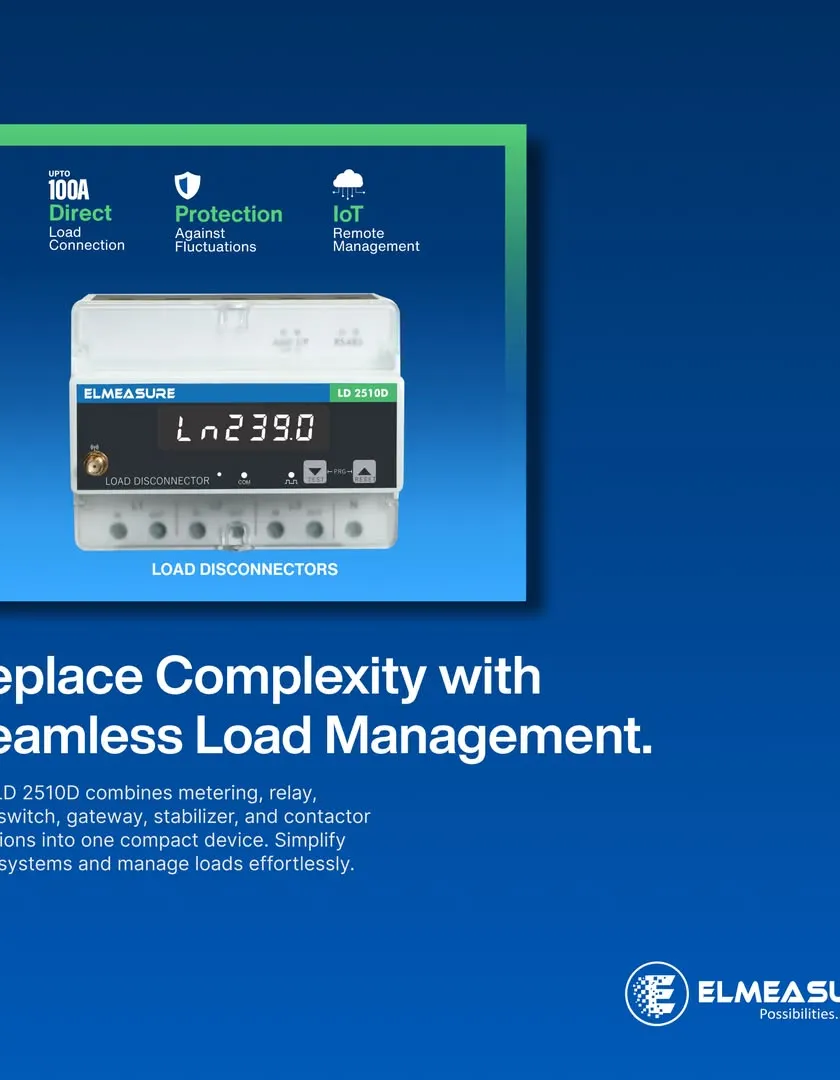
Task: Click the pulse indicator LED on the device
Action: [x=291, y=475]
